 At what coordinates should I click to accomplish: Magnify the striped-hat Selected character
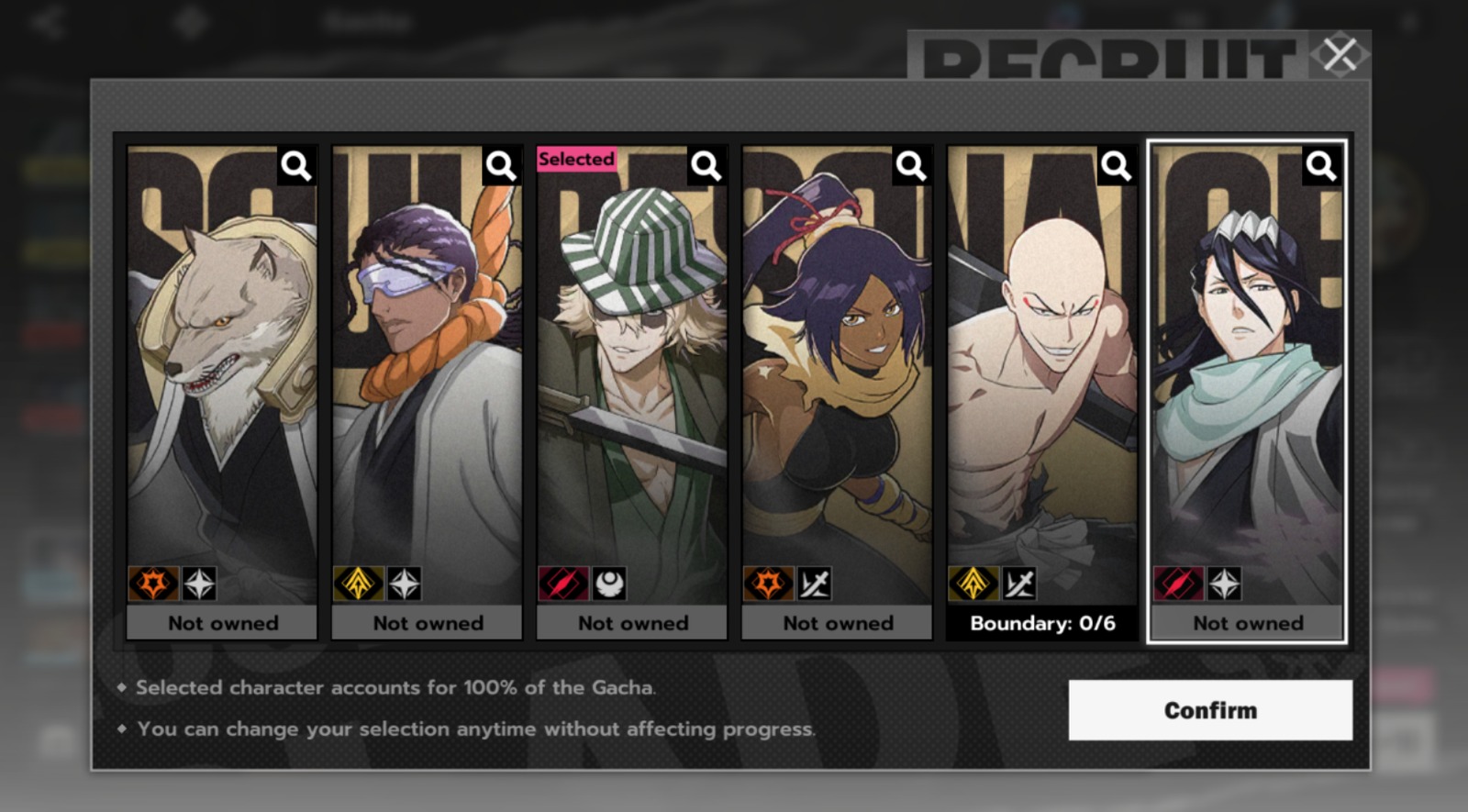click(706, 166)
